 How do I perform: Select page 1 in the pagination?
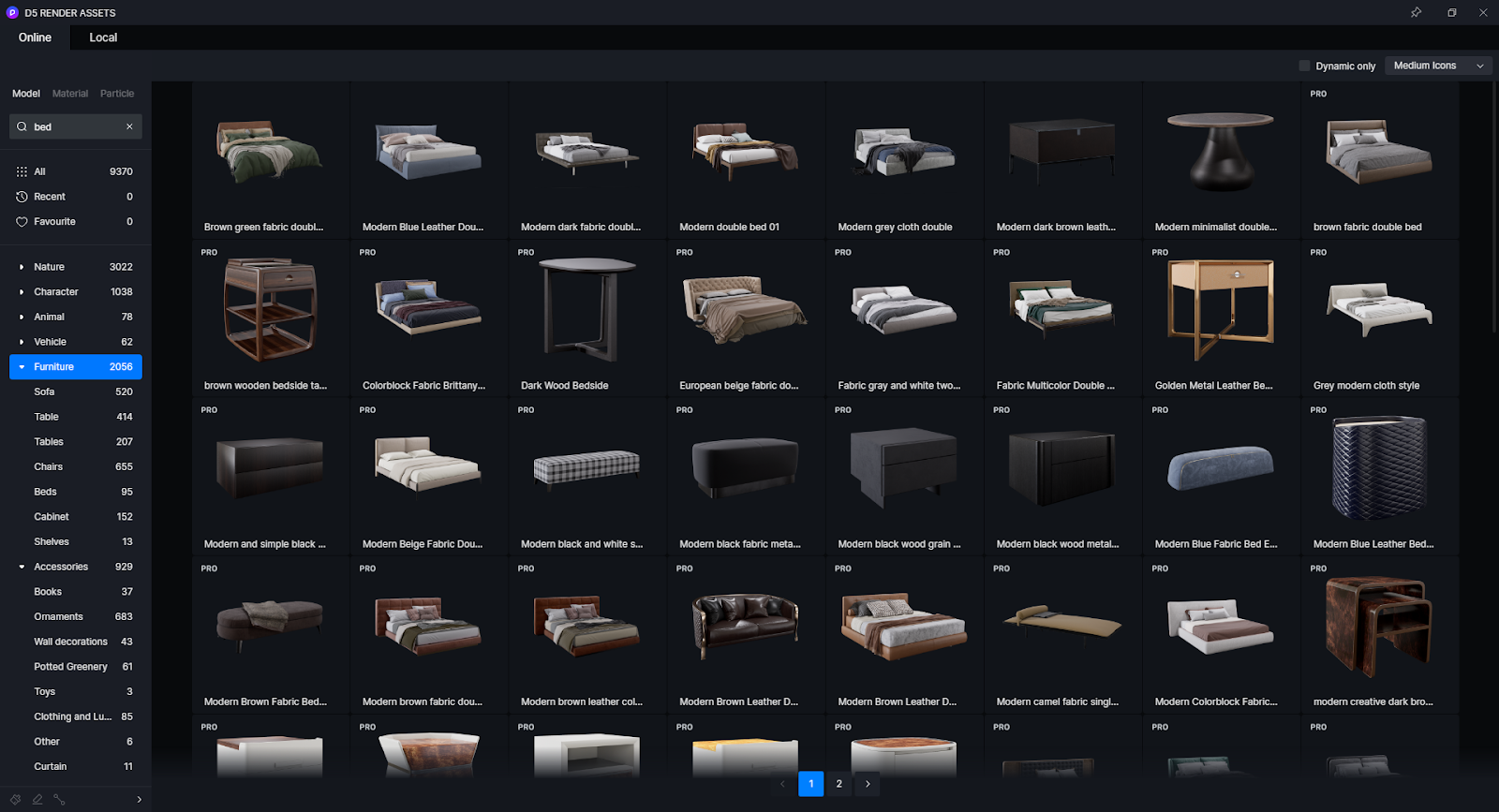810,784
